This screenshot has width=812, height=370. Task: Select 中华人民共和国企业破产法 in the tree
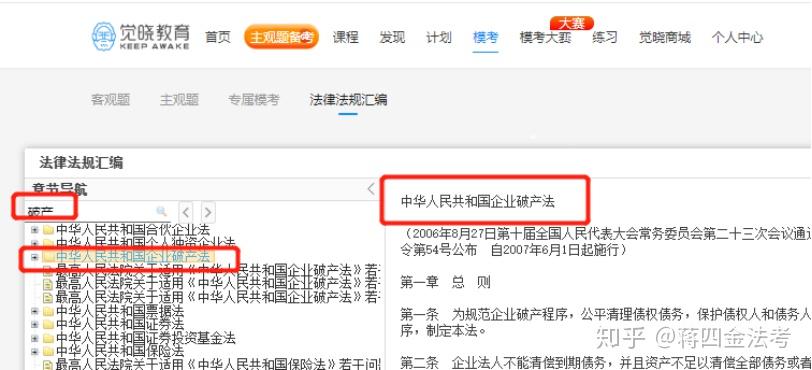click(x=133, y=257)
